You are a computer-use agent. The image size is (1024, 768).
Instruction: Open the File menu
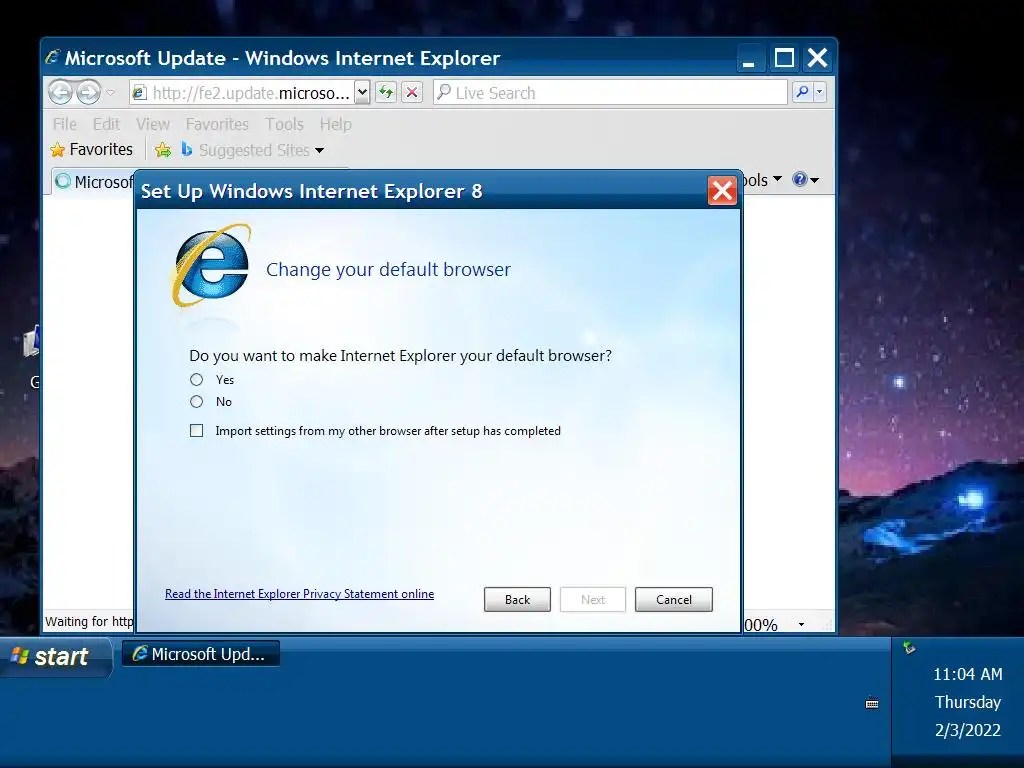pos(65,124)
